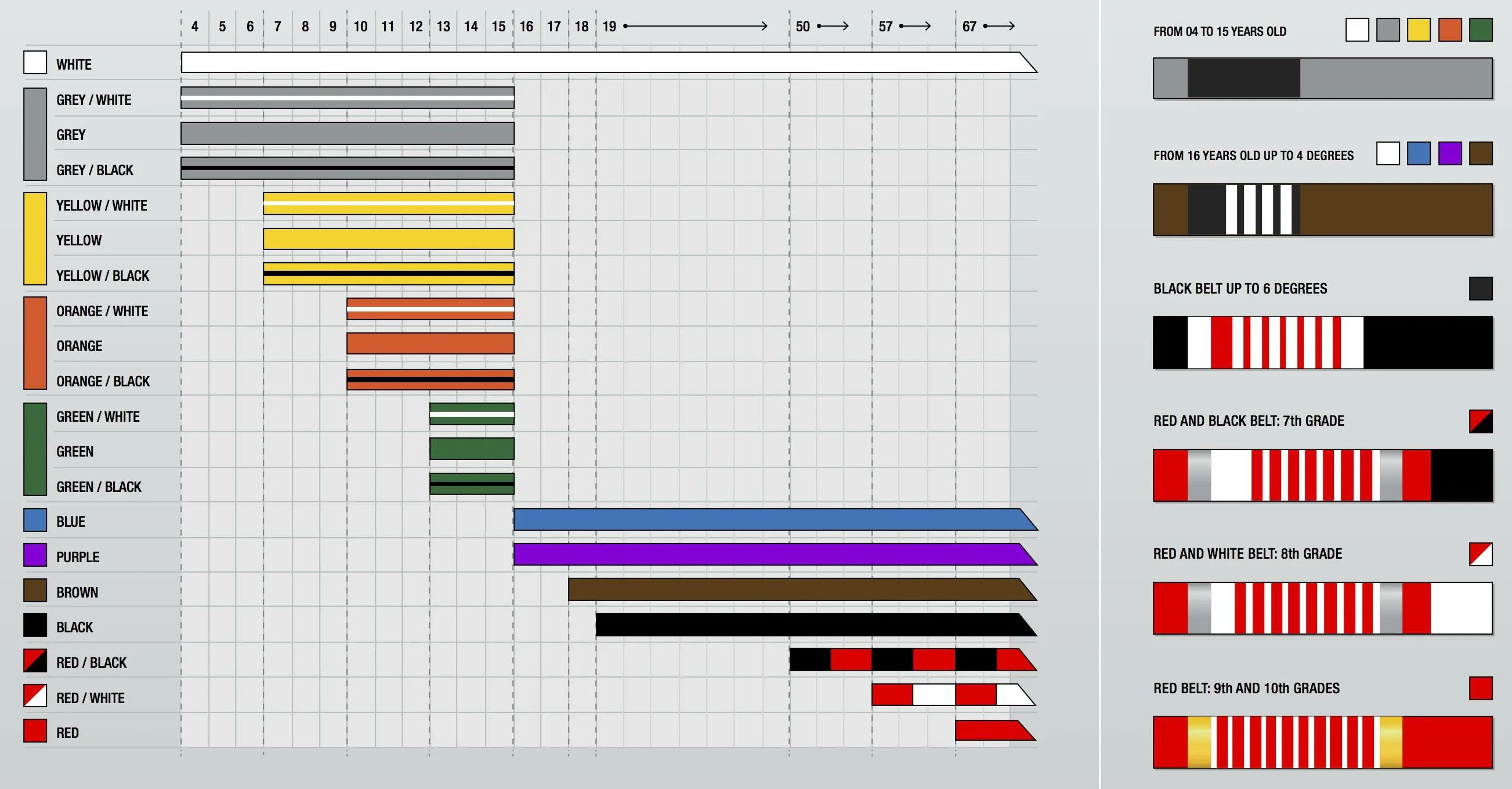
Task: Click the YELLOW / BLACK timeline bar
Action: pos(389,274)
